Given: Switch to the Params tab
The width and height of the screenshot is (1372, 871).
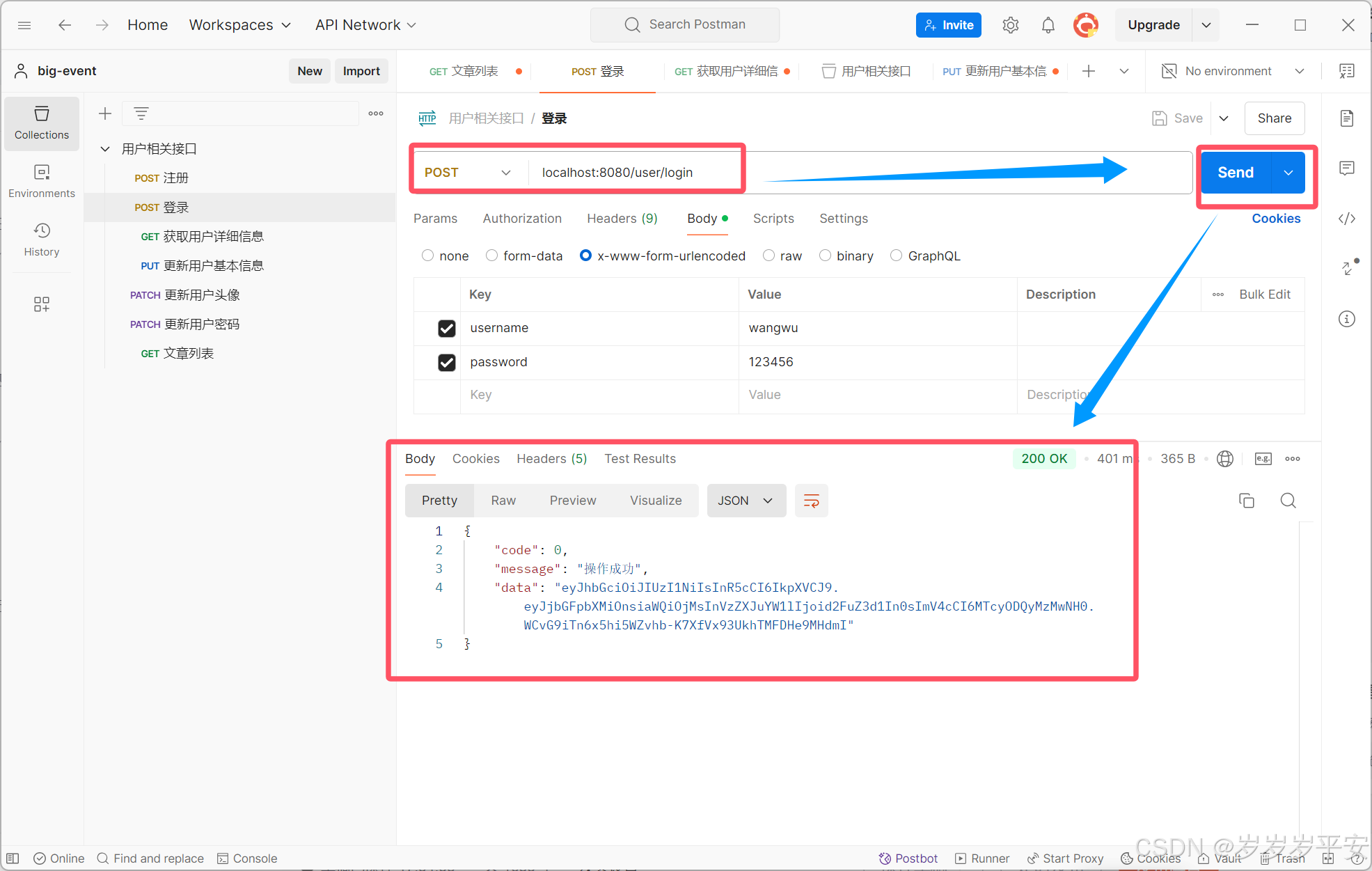Looking at the screenshot, I should click(435, 219).
